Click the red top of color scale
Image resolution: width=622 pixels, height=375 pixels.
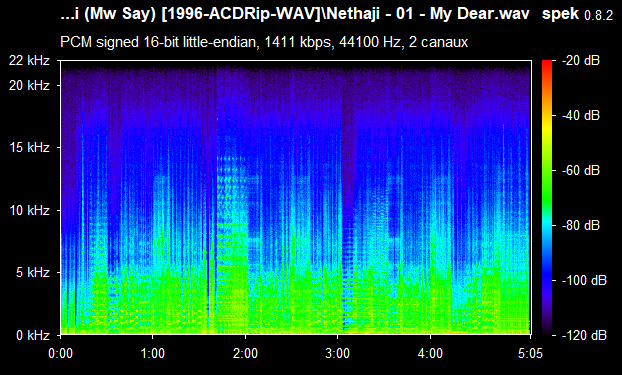click(547, 63)
